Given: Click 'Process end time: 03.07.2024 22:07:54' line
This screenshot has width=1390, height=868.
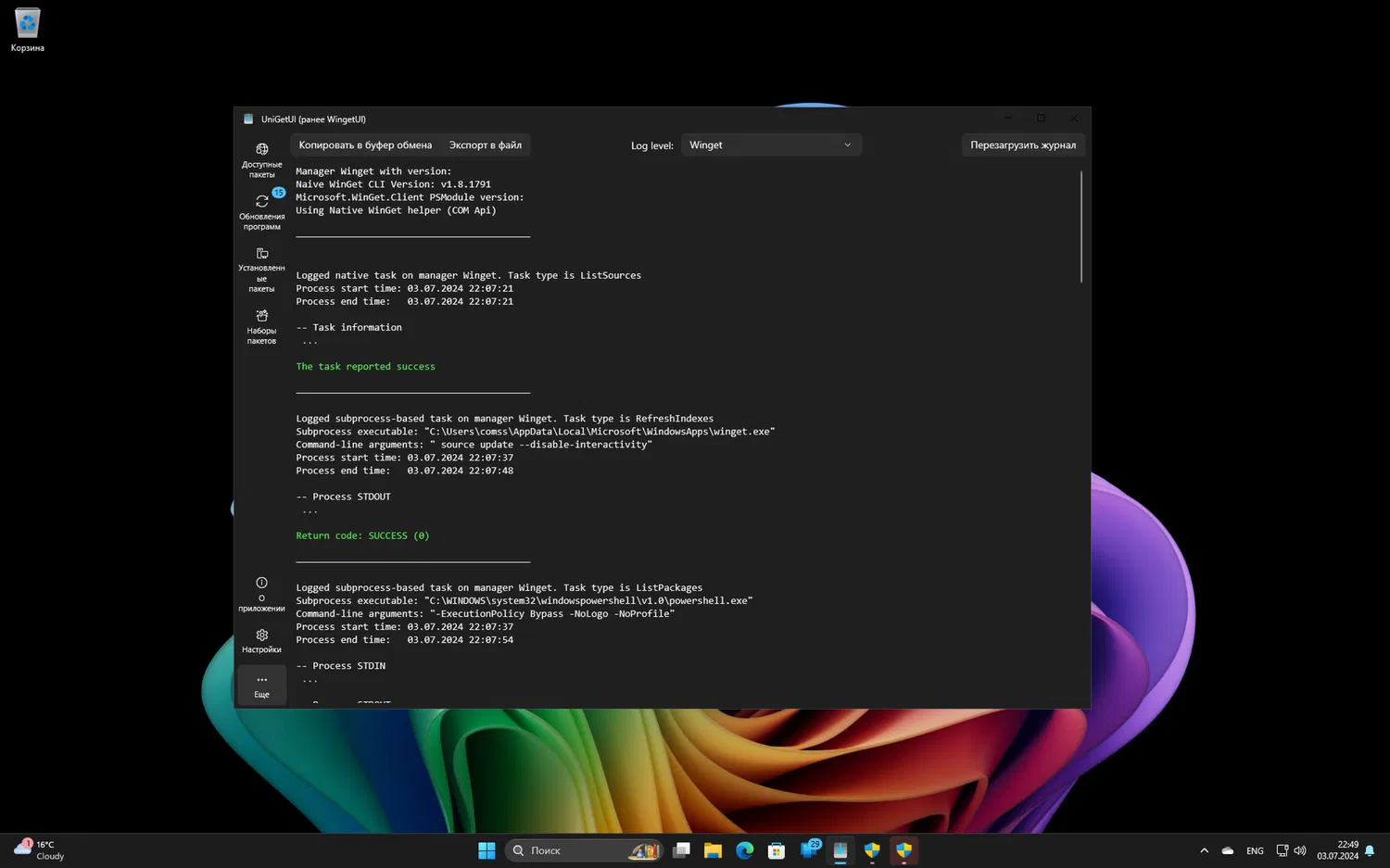Looking at the screenshot, I should [x=404, y=639].
